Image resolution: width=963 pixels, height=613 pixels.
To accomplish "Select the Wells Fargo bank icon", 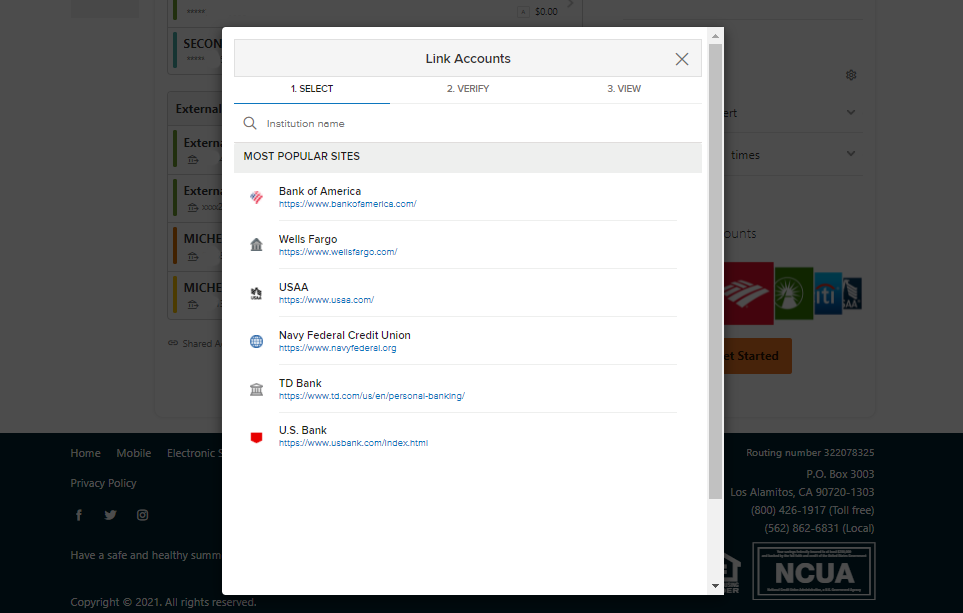I will click(257, 244).
